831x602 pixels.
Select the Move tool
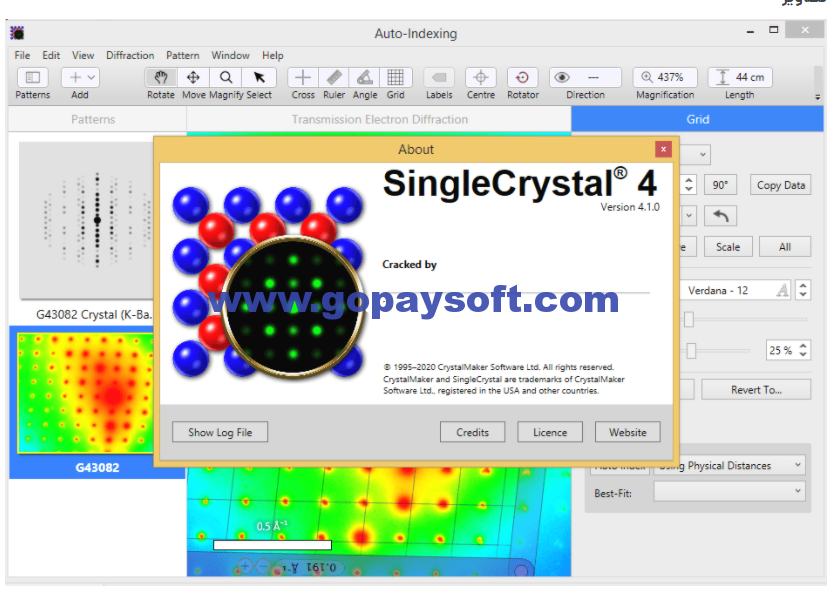(193, 77)
